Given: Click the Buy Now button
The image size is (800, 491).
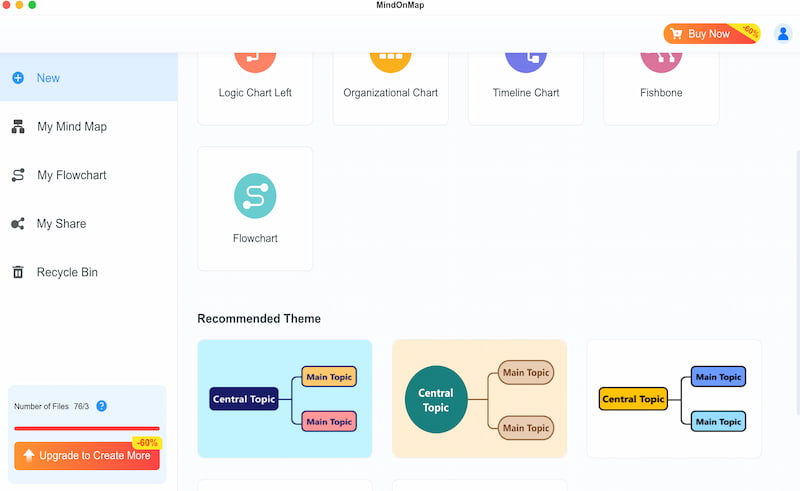Looking at the screenshot, I should [x=712, y=34].
